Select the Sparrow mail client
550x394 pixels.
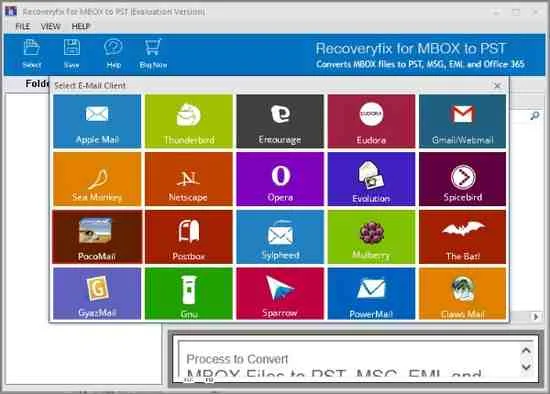[280, 294]
